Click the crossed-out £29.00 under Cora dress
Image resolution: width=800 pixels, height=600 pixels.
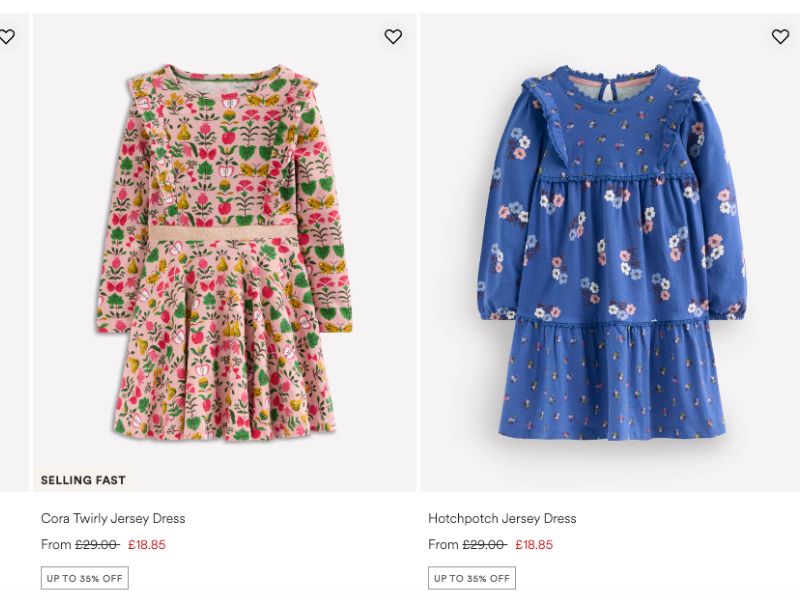pyautogui.click(x=97, y=545)
